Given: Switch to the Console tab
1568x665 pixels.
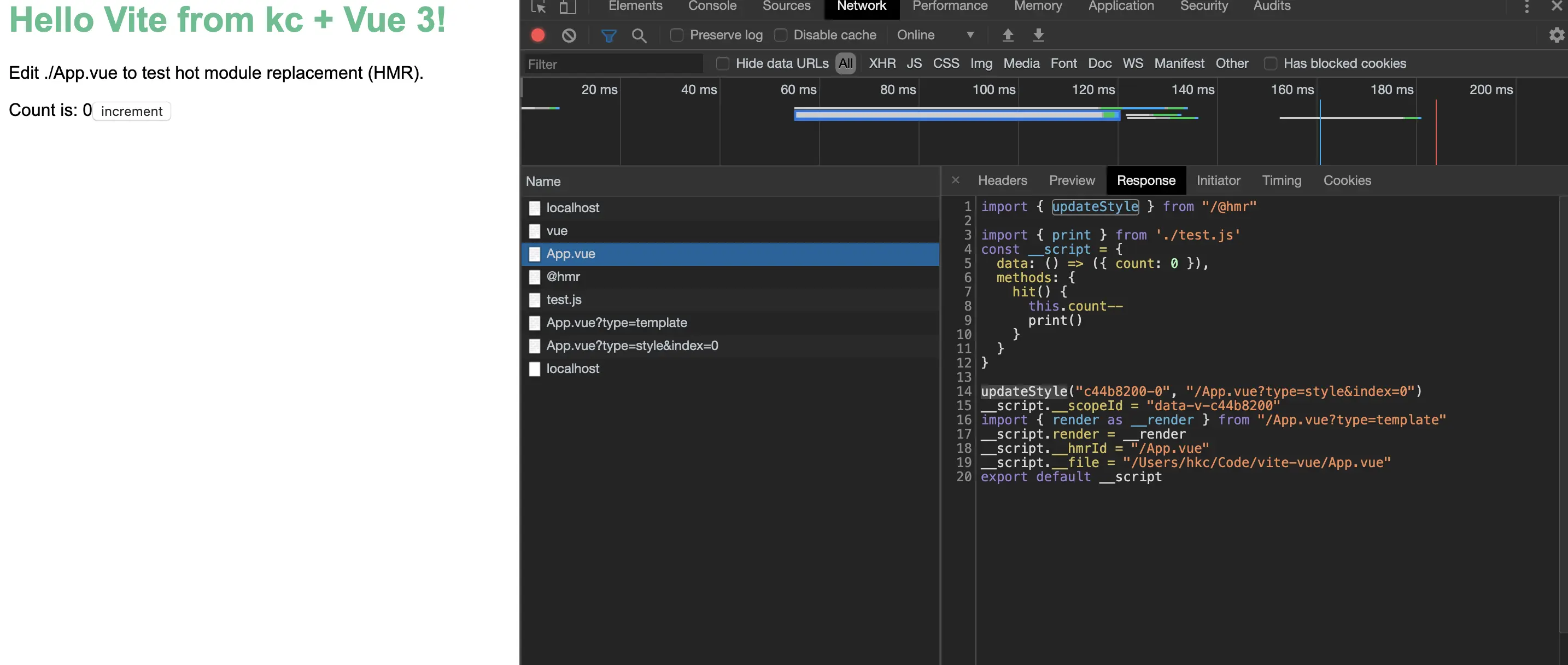Looking at the screenshot, I should 712,6.
